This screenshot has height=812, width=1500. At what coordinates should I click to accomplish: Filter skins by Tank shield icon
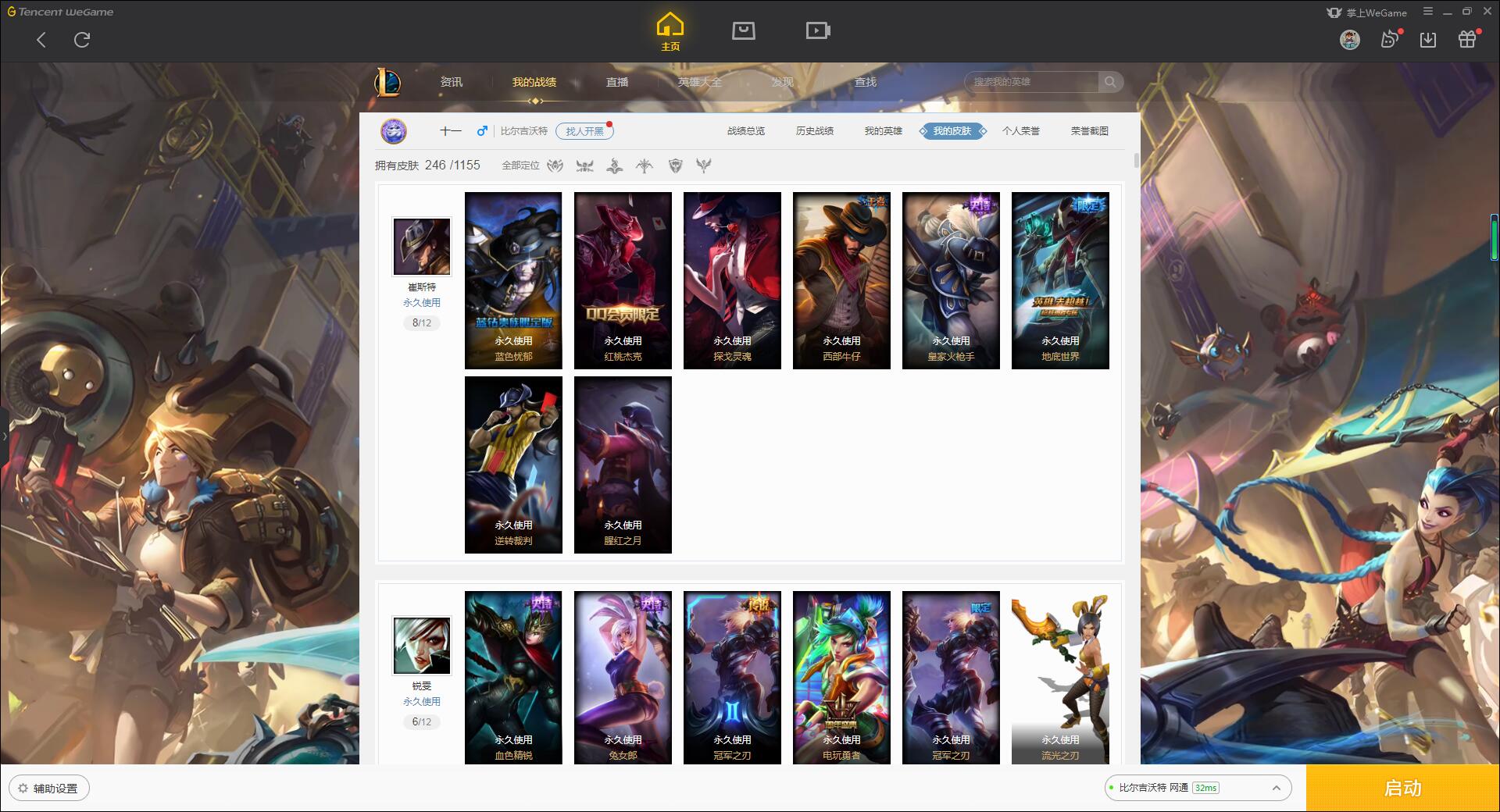pos(675,166)
